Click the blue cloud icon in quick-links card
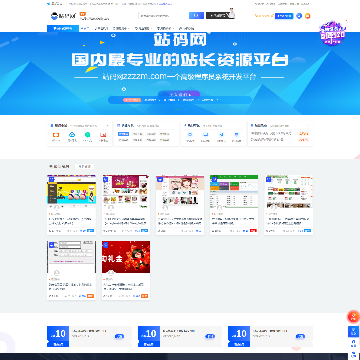This screenshot has height=360, width=360. pos(72,135)
